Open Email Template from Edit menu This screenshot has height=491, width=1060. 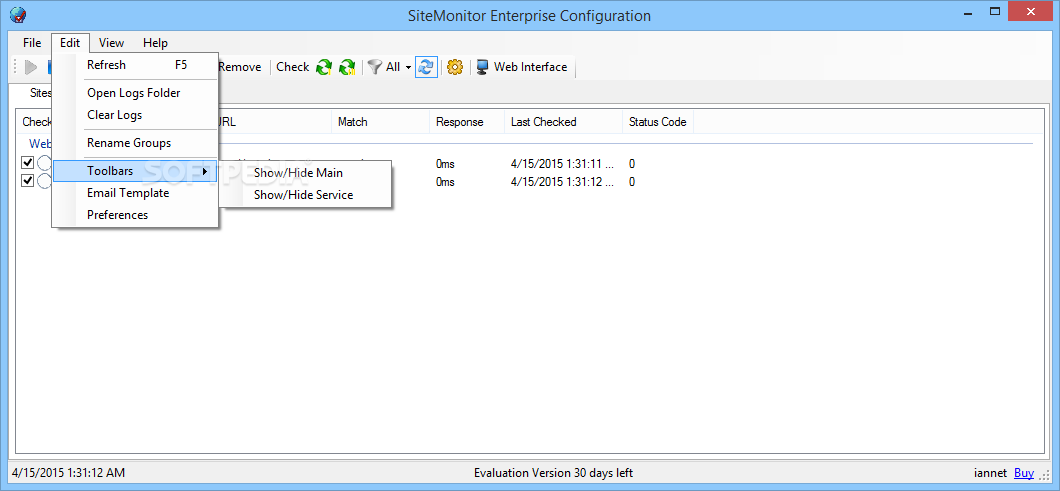tap(135, 193)
